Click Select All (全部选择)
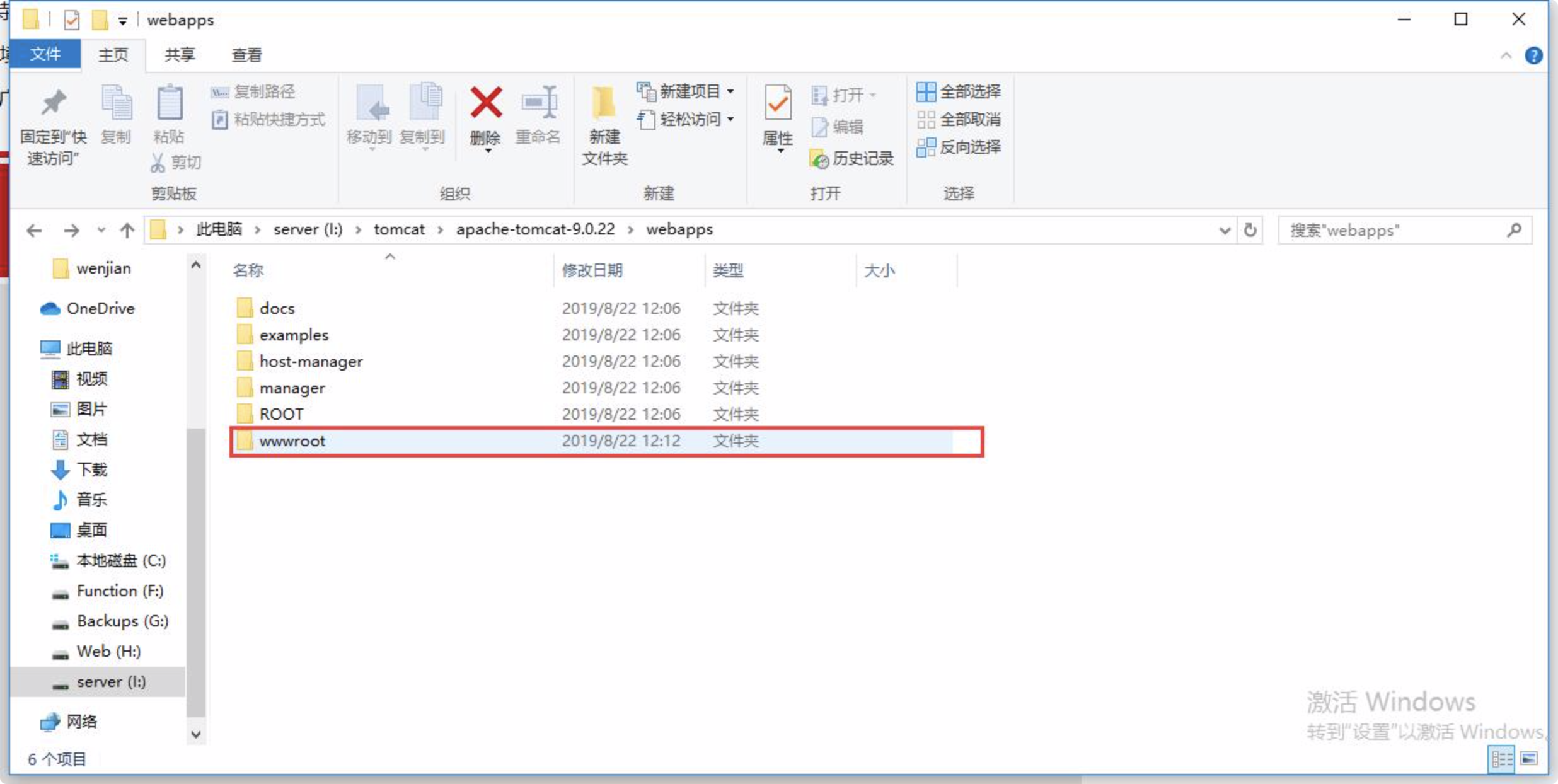Screen dimensions: 1558x784 coord(959,92)
